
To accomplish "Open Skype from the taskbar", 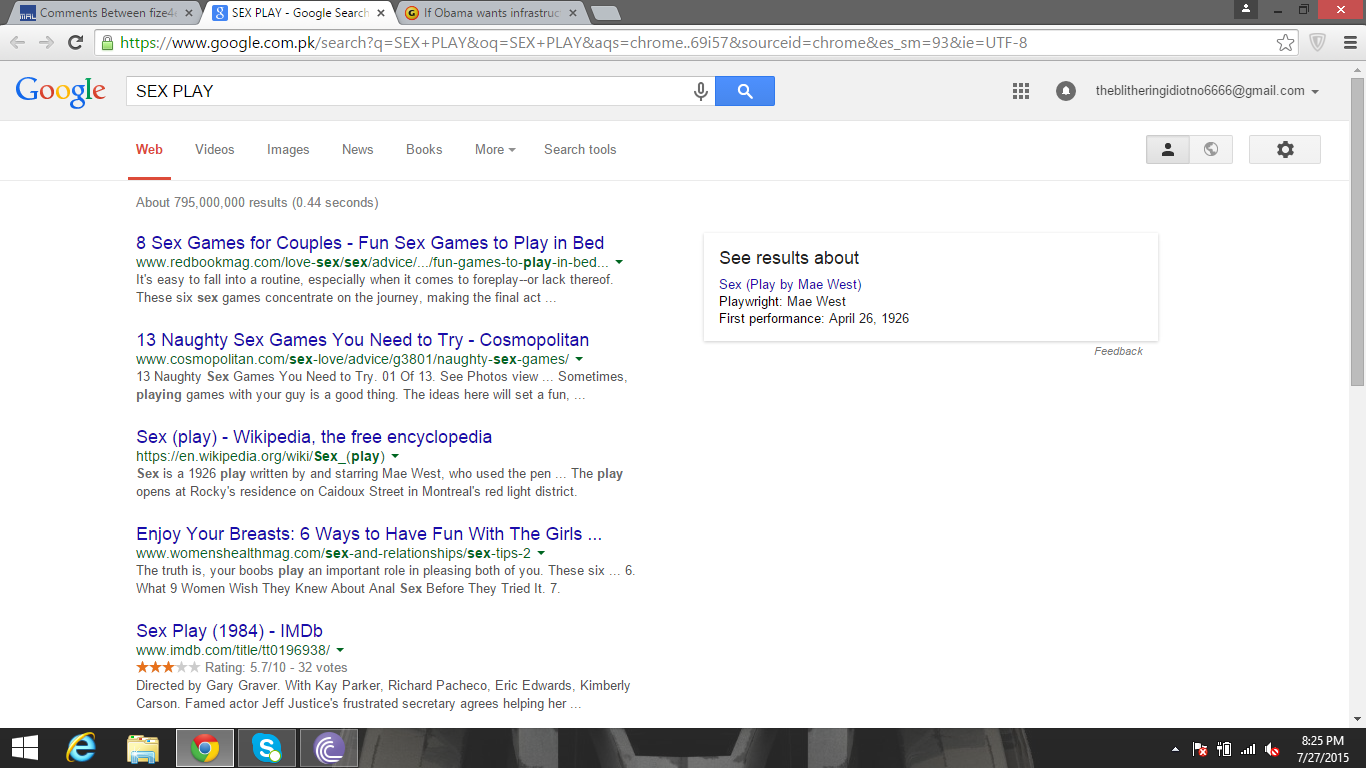I will (267, 748).
